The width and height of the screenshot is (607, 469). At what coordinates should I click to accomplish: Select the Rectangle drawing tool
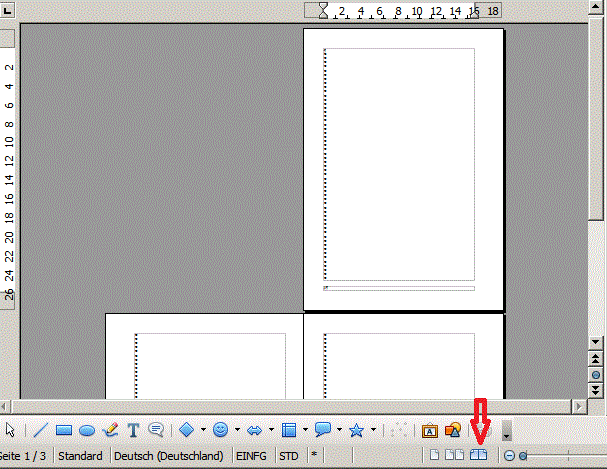[x=64, y=430]
